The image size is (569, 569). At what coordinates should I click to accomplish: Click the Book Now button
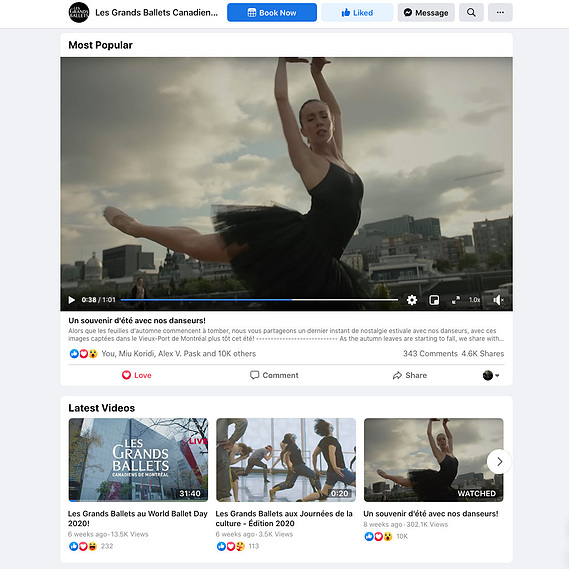pyautogui.click(x=272, y=12)
